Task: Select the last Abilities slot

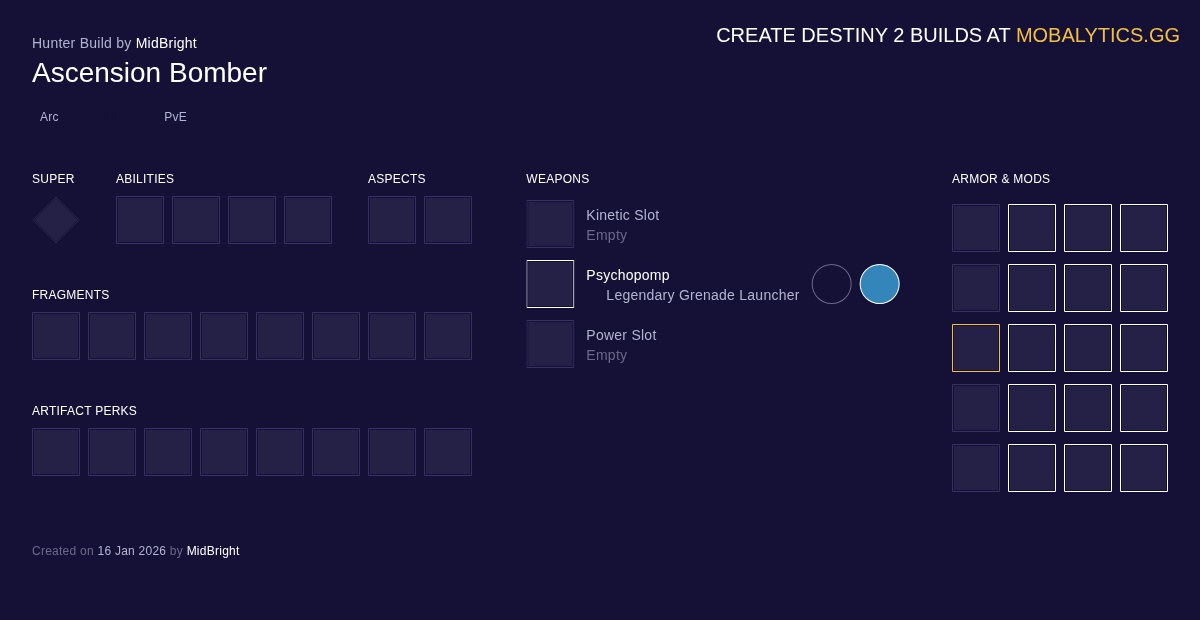Action: (x=308, y=220)
